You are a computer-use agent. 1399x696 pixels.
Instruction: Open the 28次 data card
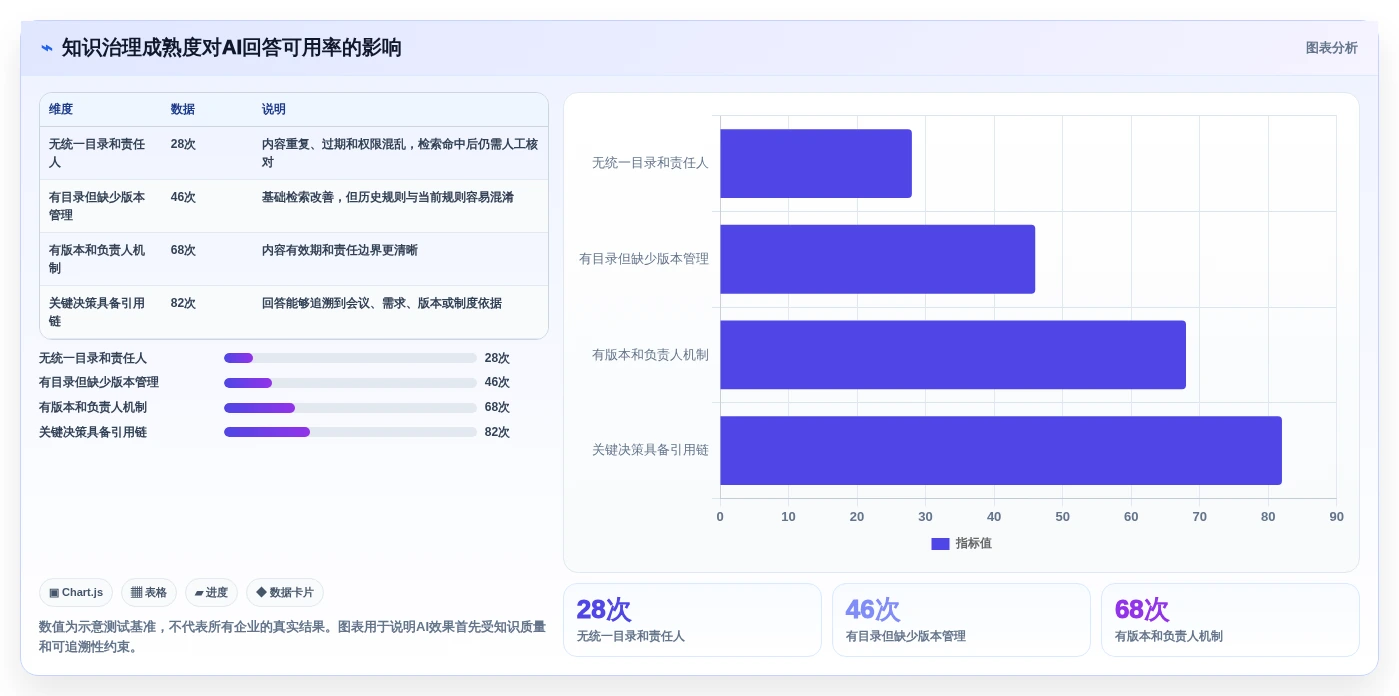pos(692,620)
